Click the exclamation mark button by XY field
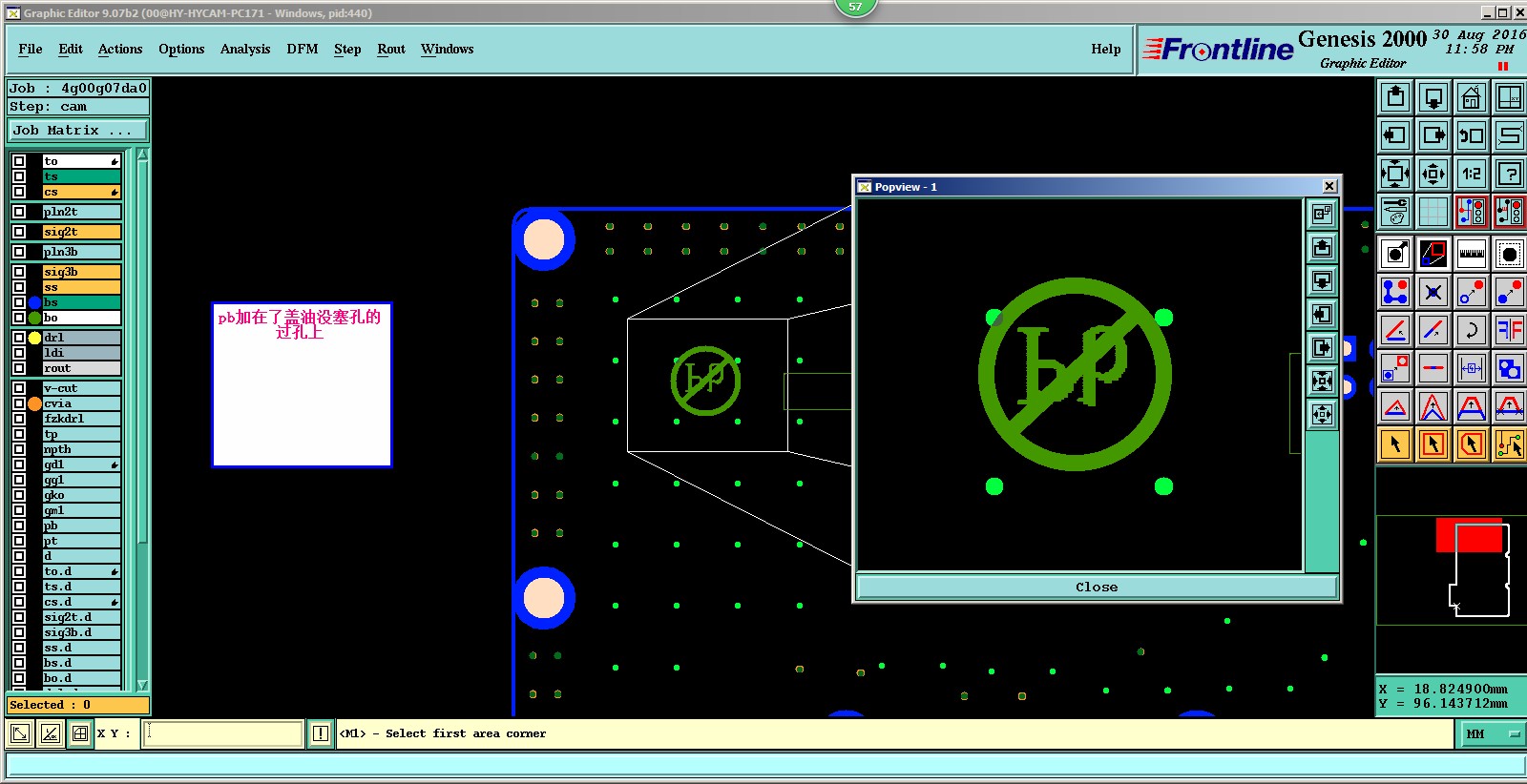The image size is (1527, 784). [321, 733]
